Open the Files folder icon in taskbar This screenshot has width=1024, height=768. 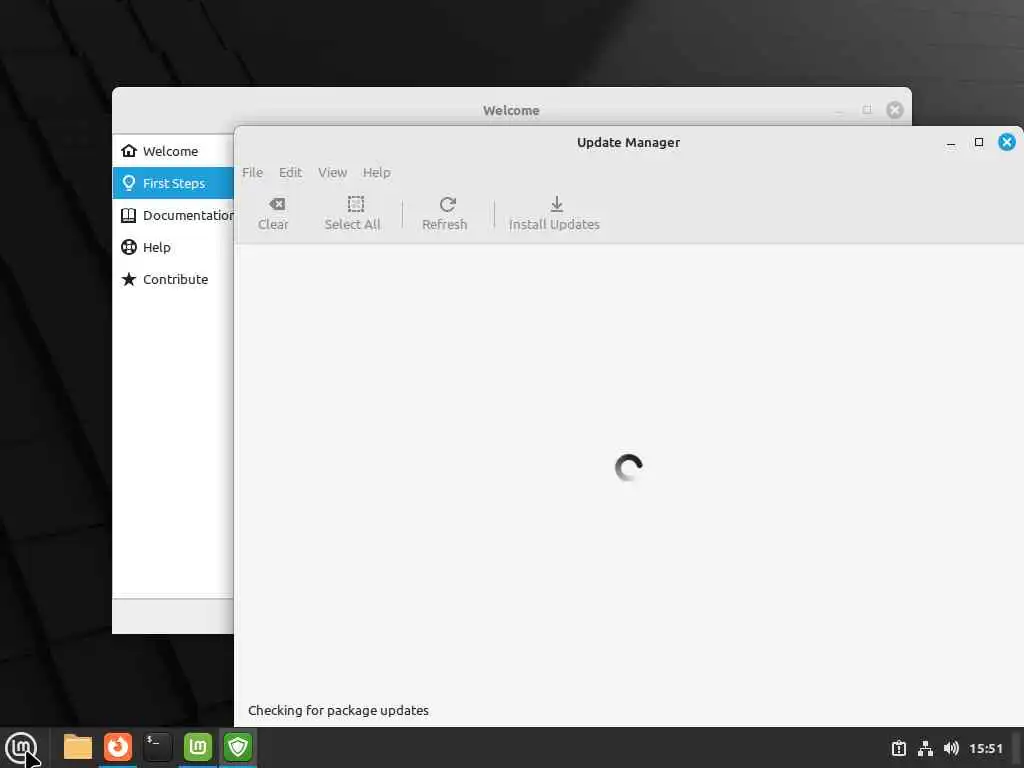(x=78, y=747)
